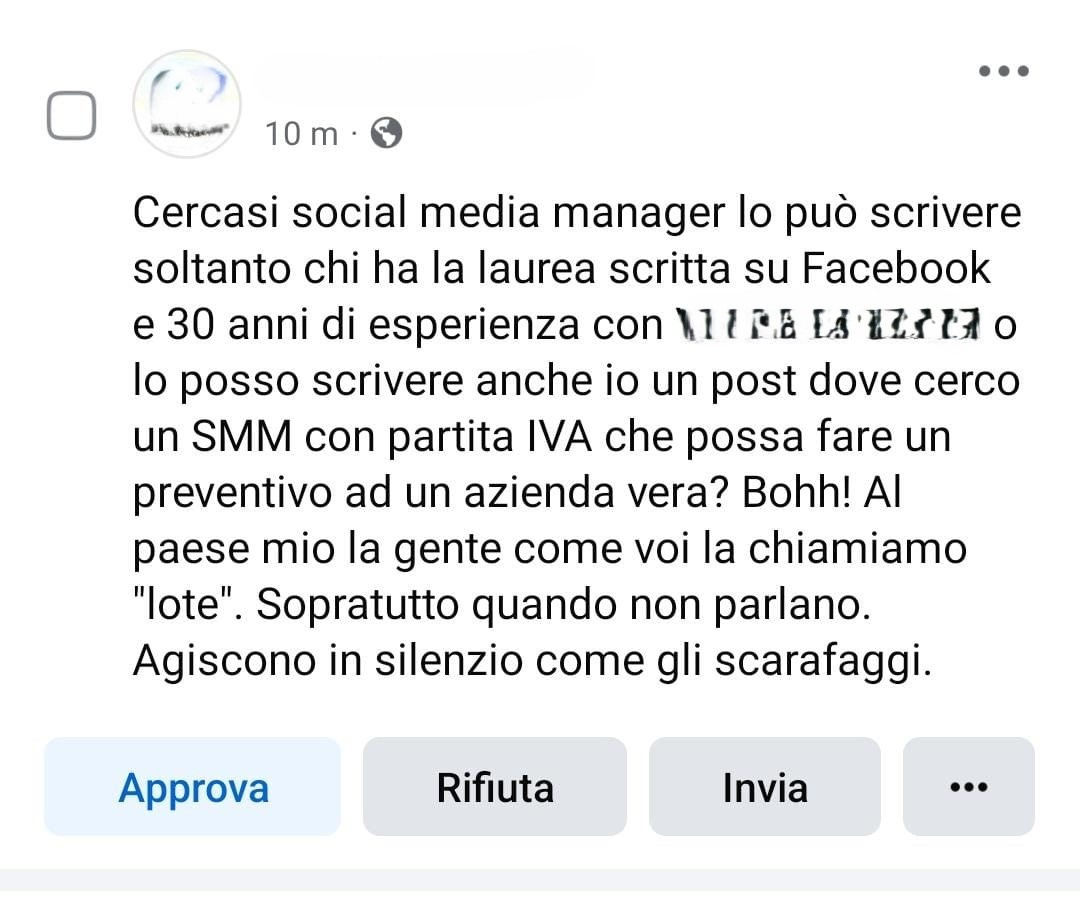Reject the post with the Rifiuta button
Viewport: 1080px width, 897px height.
pyautogui.click(x=495, y=787)
